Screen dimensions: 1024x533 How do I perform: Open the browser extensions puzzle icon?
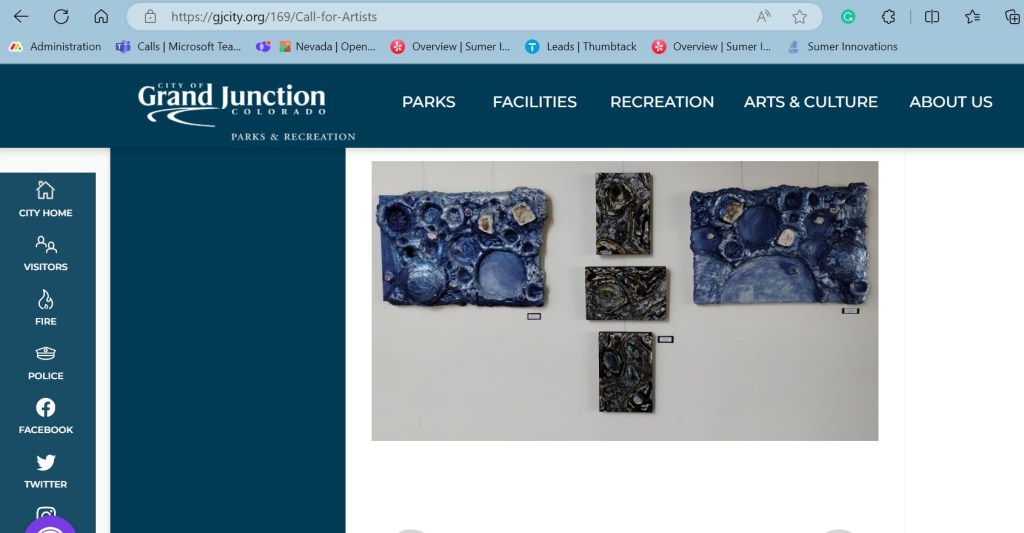coord(888,17)
